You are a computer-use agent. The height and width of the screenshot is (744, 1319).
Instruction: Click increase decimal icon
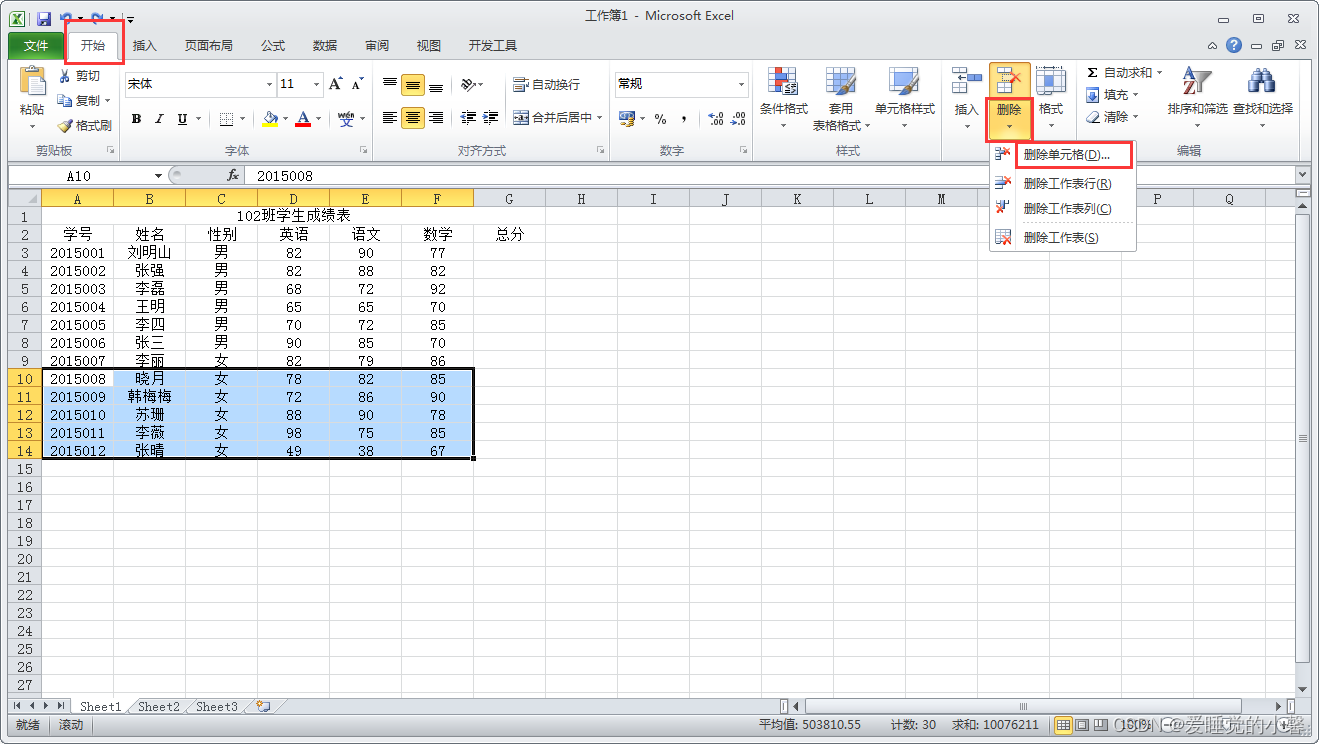(716, 118)
